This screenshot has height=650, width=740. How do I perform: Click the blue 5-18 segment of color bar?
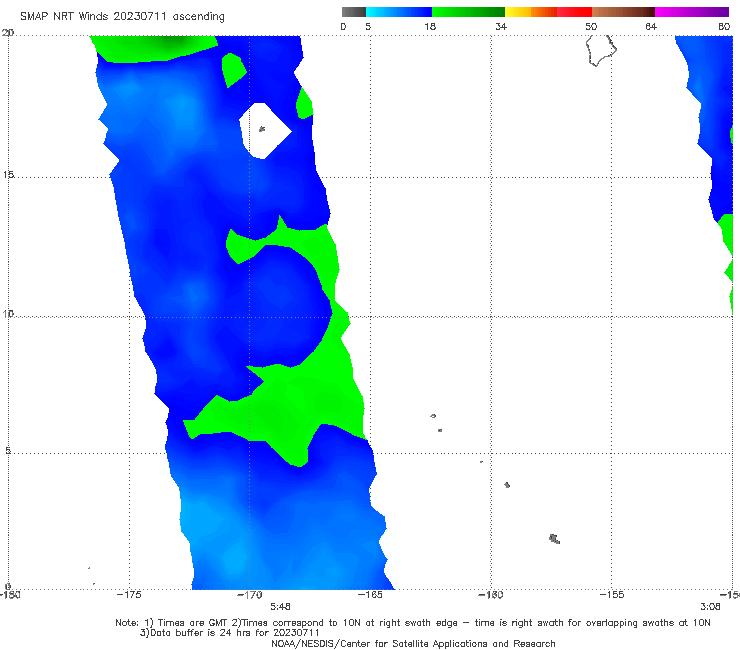[x=399, y=12]
